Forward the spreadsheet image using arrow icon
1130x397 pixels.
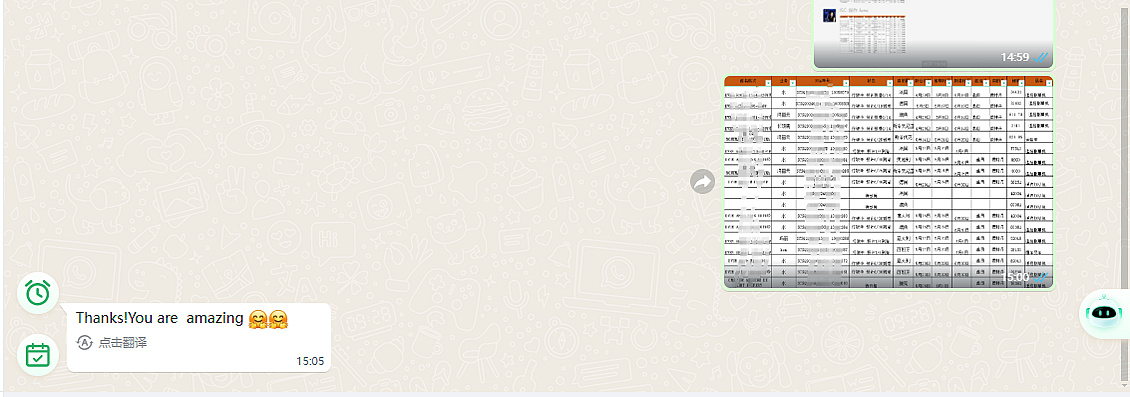click(703, 182)
